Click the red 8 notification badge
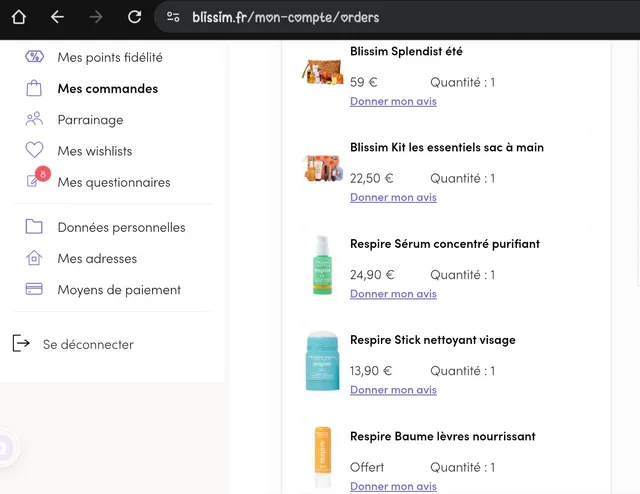 click(43, 174)
